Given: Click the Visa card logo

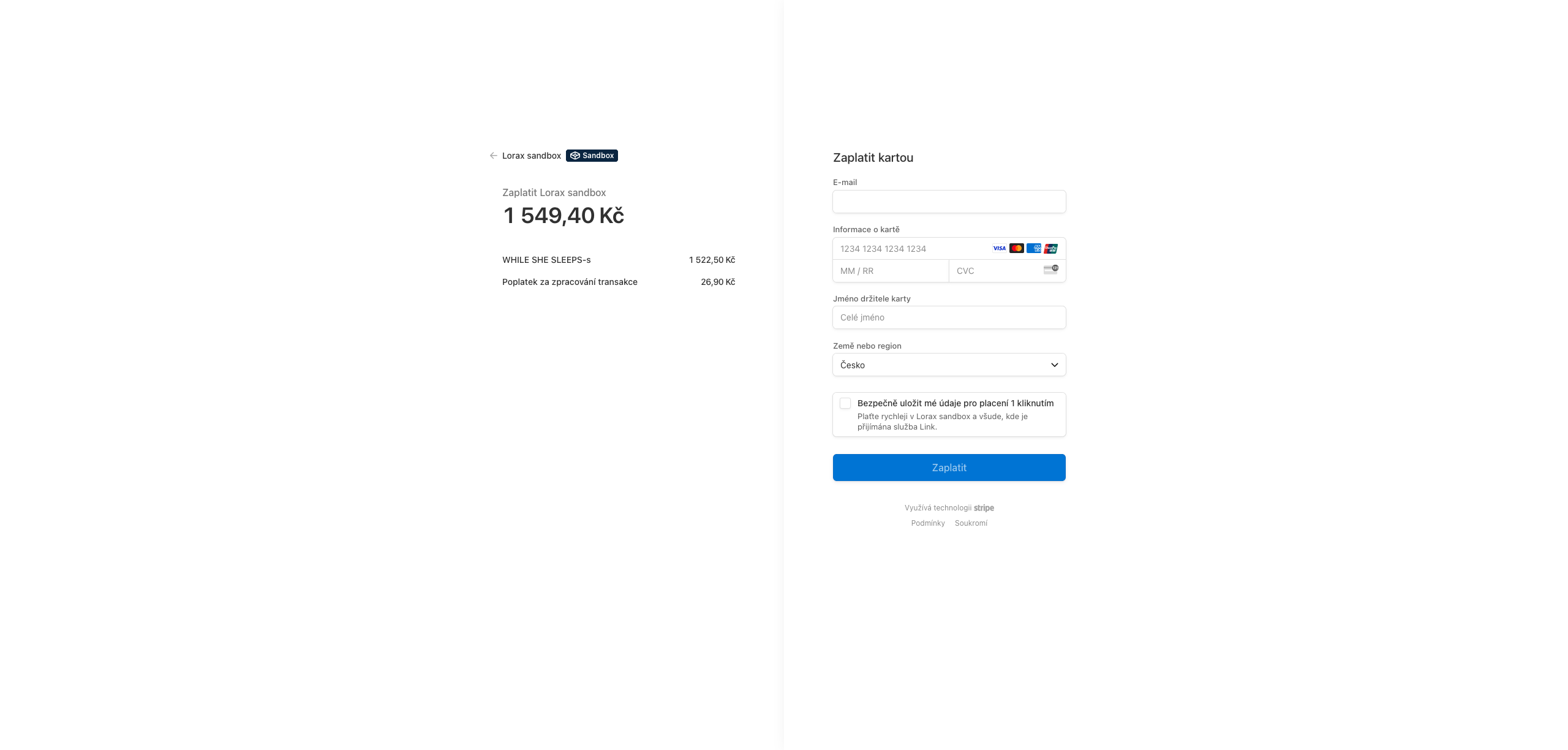Looking at the screenshot, I should 999,248.
